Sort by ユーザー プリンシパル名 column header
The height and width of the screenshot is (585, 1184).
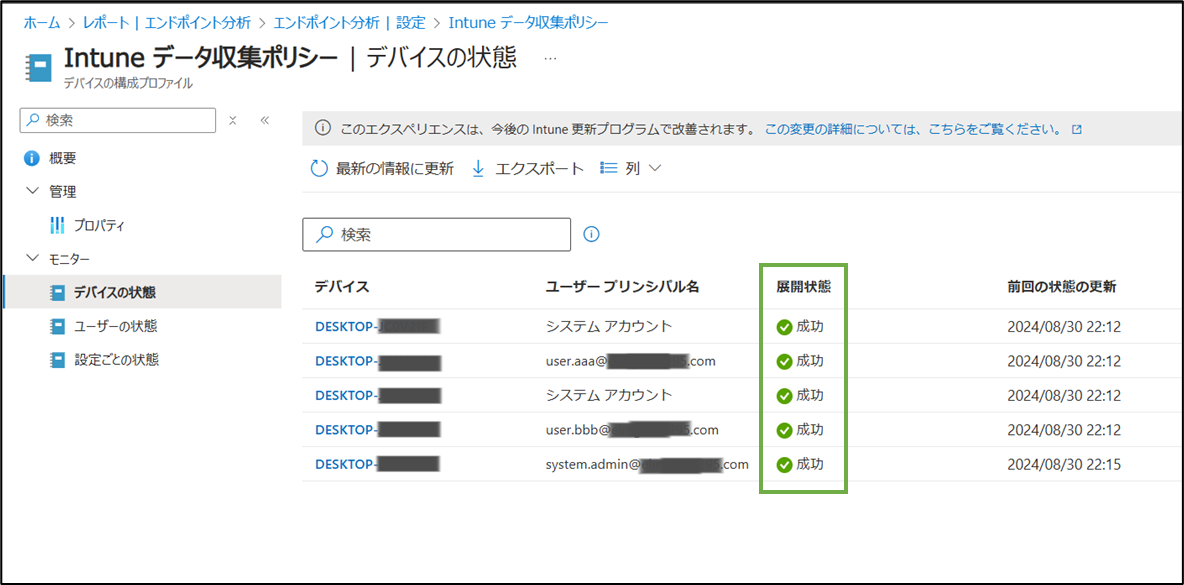click(623, 287)
